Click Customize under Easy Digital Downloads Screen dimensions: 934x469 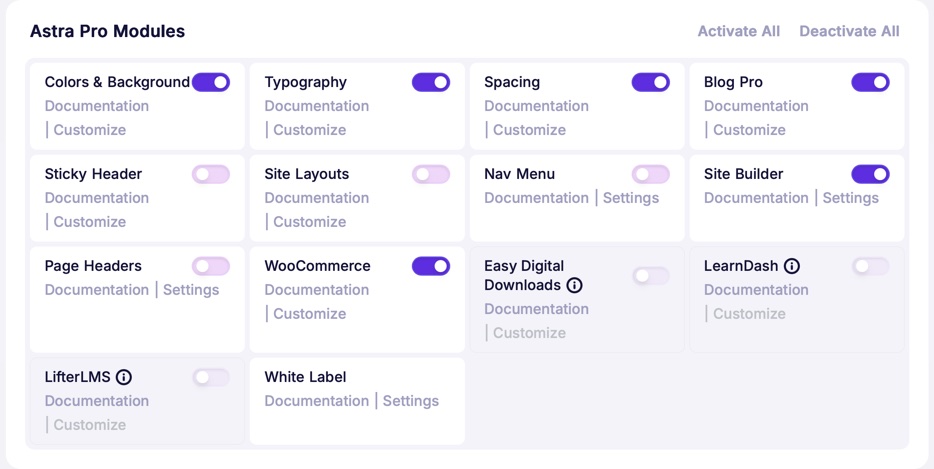530,333
